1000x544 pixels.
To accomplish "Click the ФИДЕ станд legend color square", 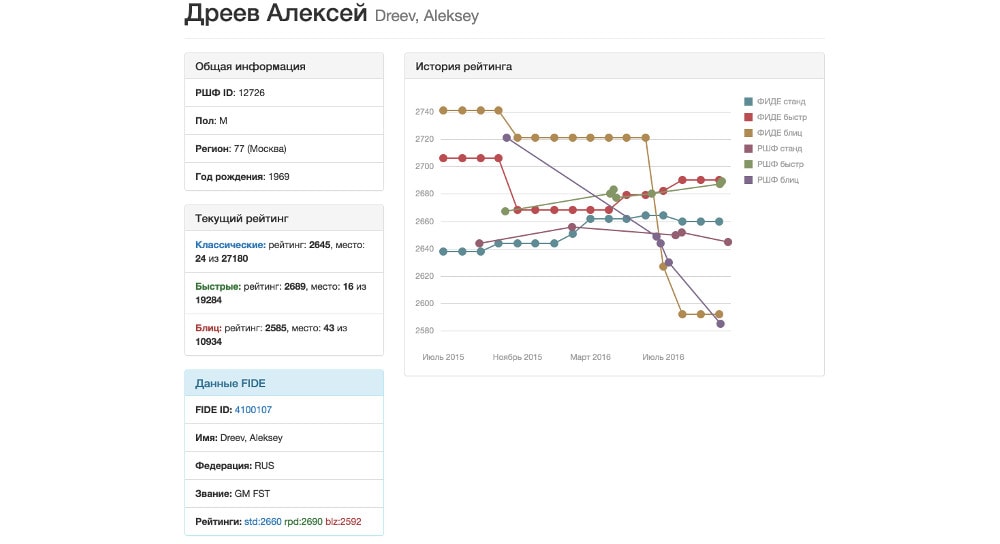I will [749, 101].
